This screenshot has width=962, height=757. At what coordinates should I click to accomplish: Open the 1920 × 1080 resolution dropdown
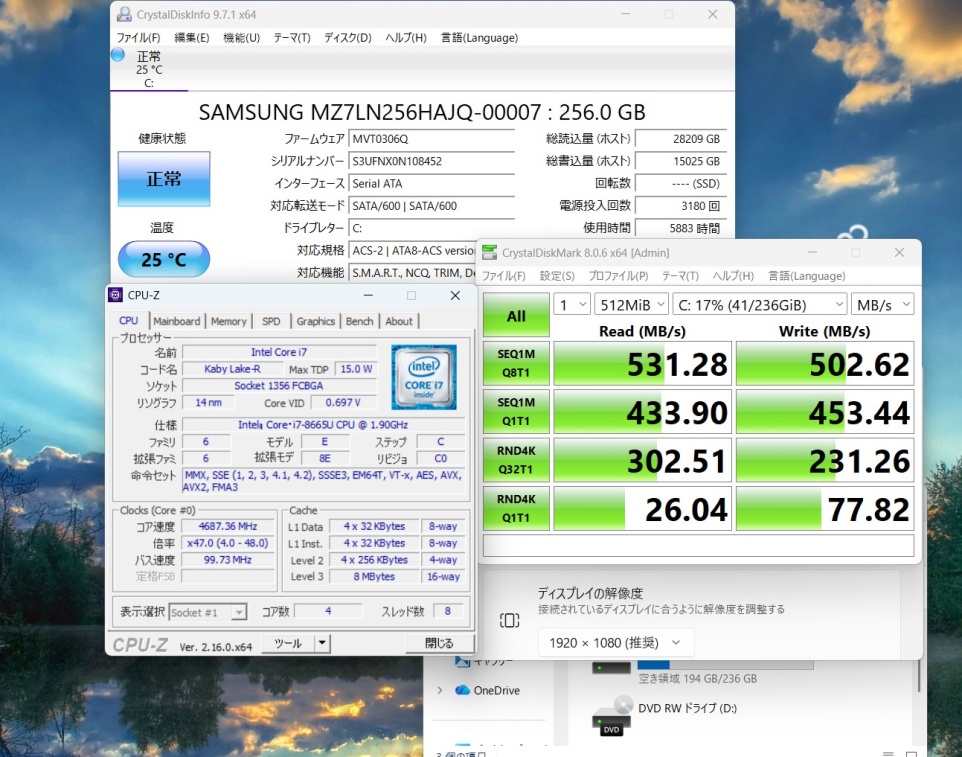615,643
